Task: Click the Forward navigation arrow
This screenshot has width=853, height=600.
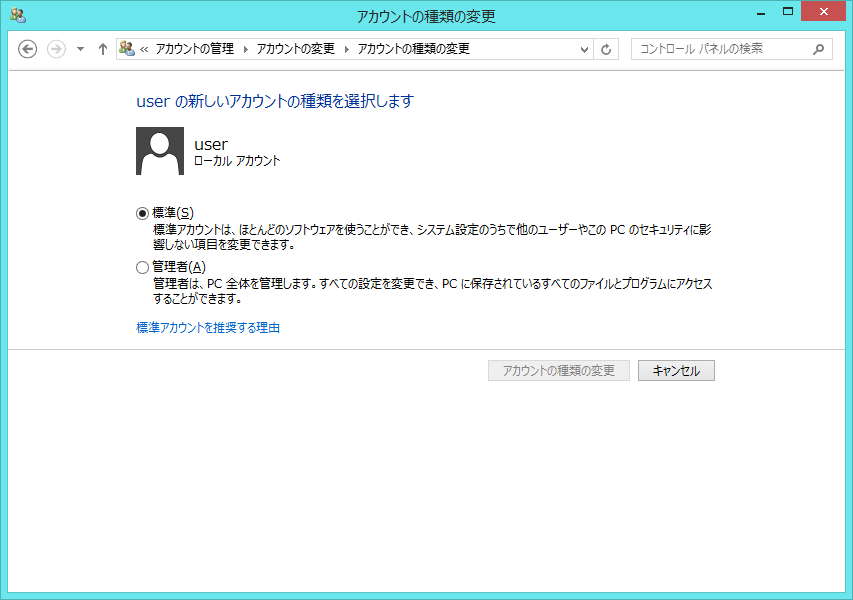Action: (56, 49)
